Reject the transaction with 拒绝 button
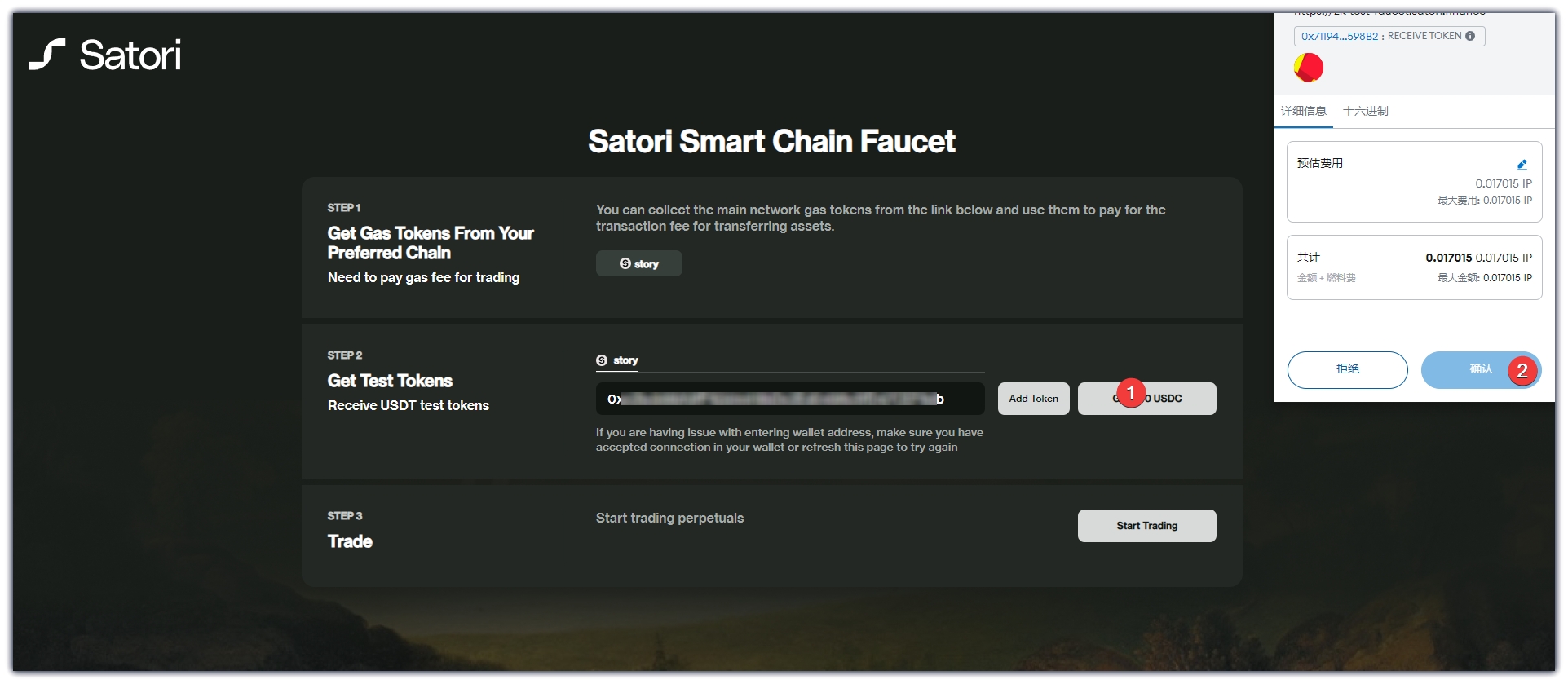 pyautogui.click(x=1347, y=369)
